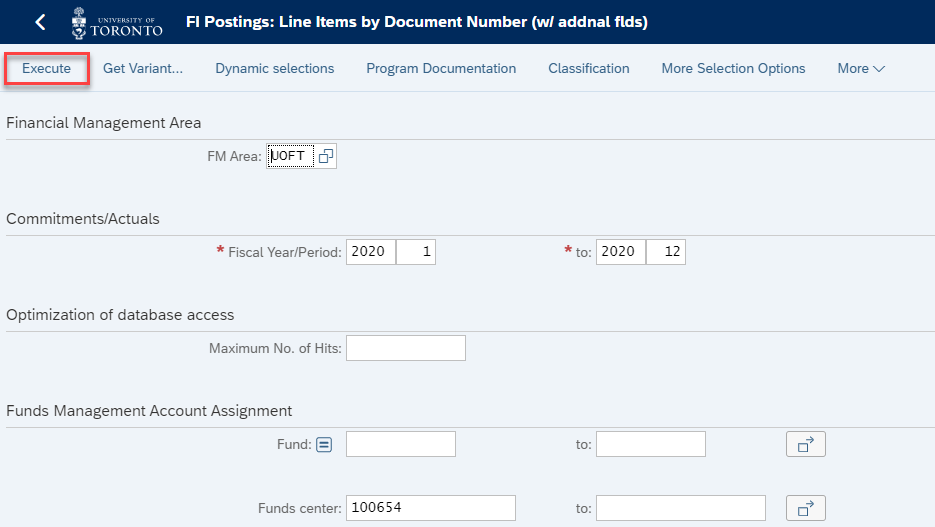Open the FM Area value help icon
Image resolution: width=935 pixels, height=527 pixels.
click(x=326, y=156)
